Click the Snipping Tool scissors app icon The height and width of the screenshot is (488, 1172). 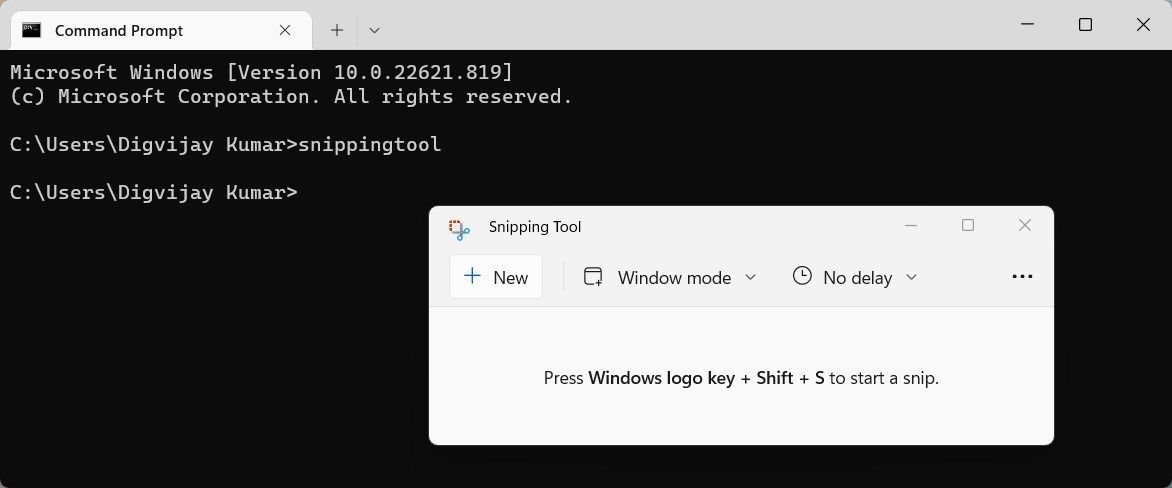459,229
